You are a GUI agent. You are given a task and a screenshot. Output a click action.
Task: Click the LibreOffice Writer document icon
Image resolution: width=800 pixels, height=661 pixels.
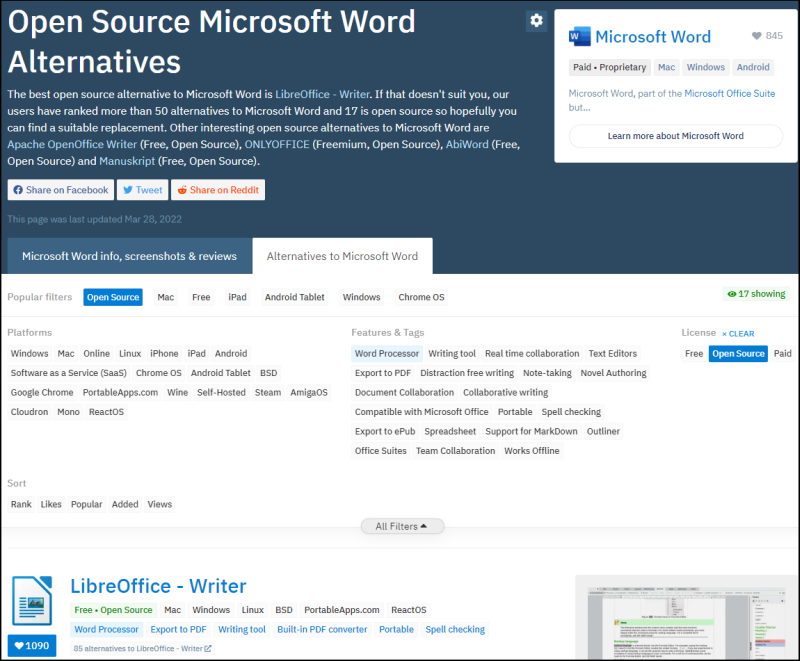coord(32,601)
